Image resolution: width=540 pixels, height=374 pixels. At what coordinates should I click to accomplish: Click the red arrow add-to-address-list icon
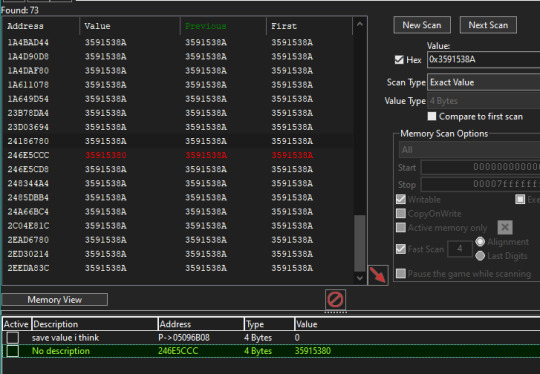[378, 275]
